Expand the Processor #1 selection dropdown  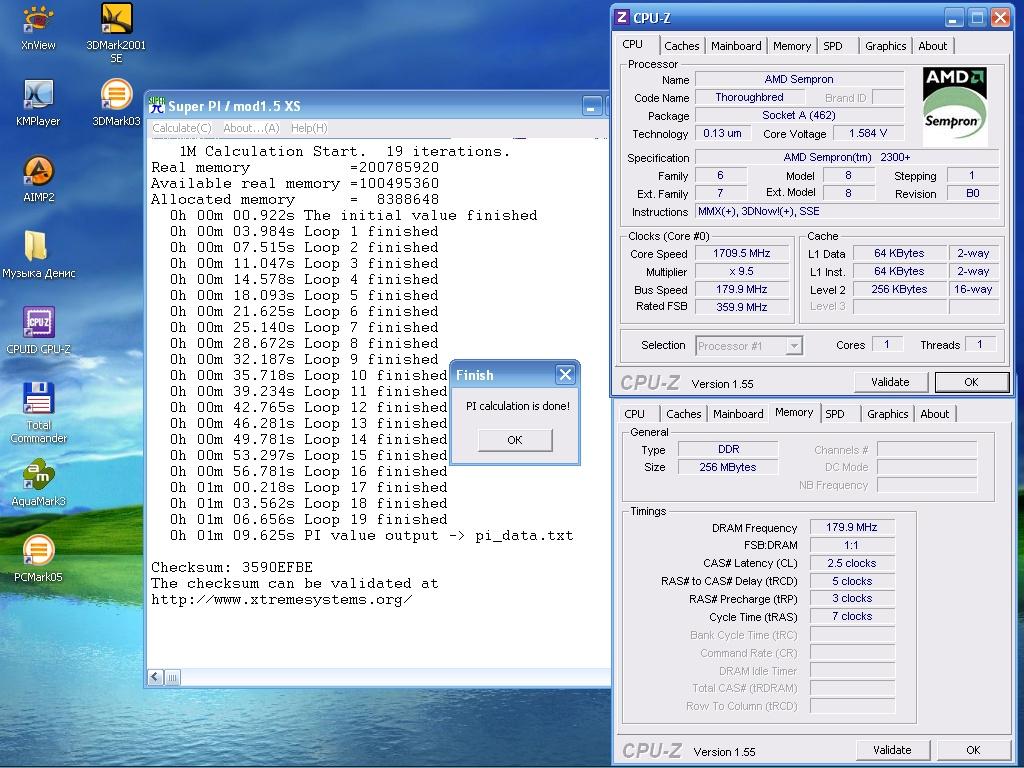[793, 345]
